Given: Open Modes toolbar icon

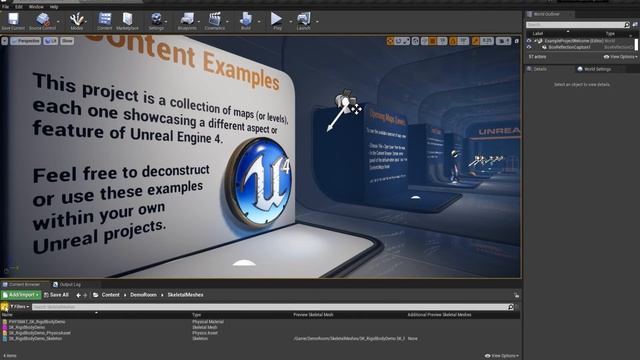Looking at the screenshot, I should click(x=76, y=21).
